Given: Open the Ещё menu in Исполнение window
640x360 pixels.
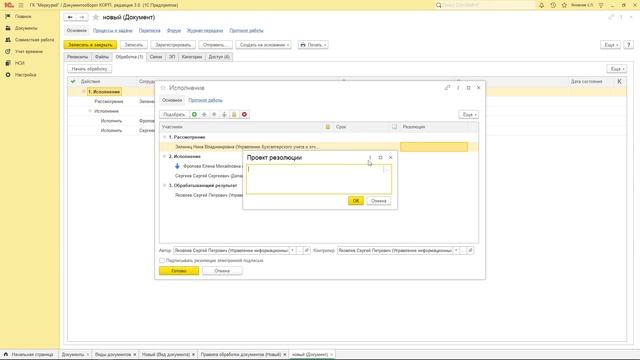Looking at the screenshot, I should 469,115.
